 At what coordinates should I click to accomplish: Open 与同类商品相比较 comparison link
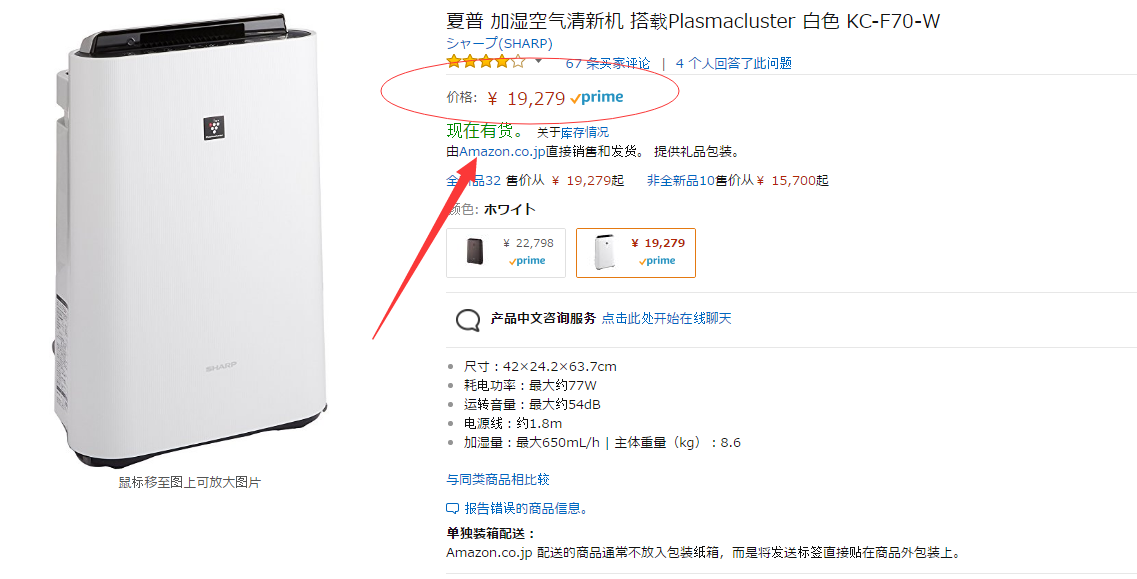point(497,480)
